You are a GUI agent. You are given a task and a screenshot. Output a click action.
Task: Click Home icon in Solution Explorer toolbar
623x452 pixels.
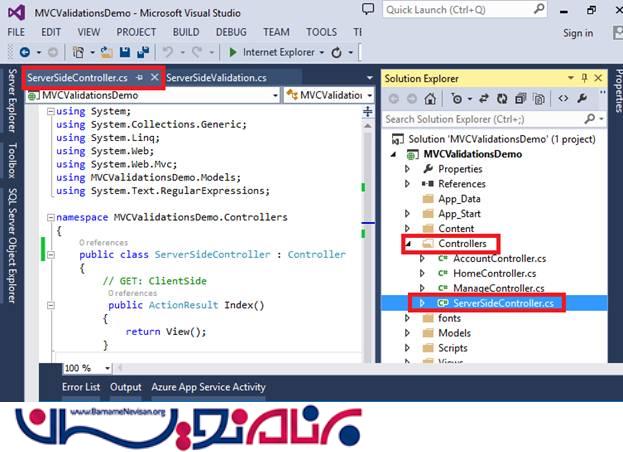click(x=430, y=98)
